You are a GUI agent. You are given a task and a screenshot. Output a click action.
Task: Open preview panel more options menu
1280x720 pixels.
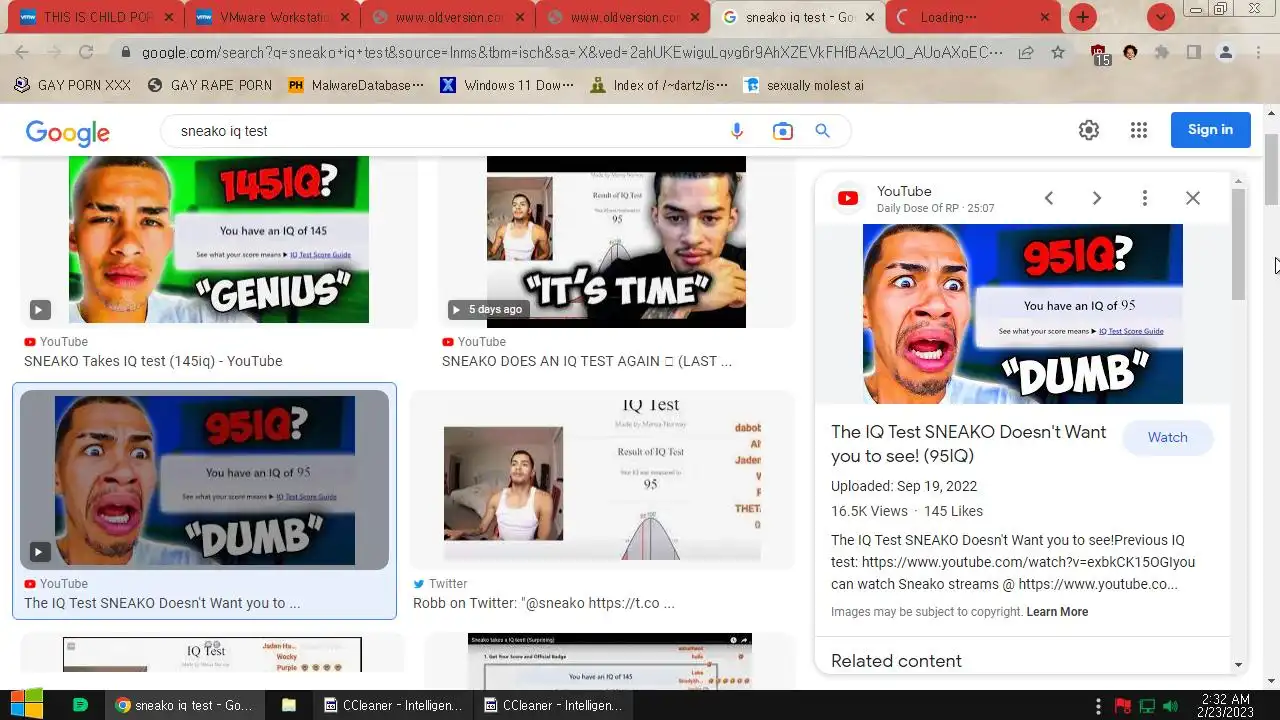tap(1145, 198)
